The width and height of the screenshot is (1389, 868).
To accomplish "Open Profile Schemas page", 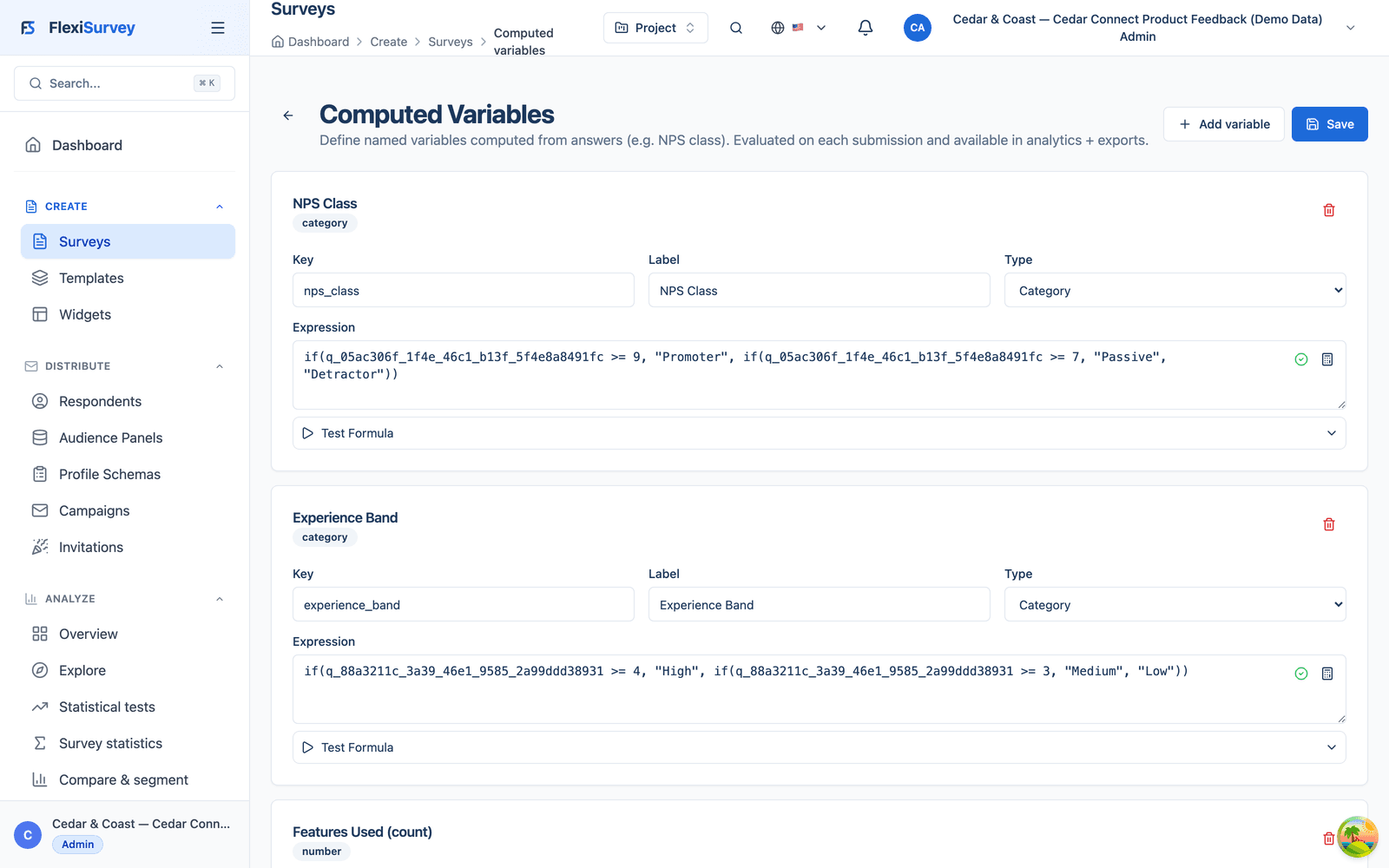I will [x=128, y=474].
